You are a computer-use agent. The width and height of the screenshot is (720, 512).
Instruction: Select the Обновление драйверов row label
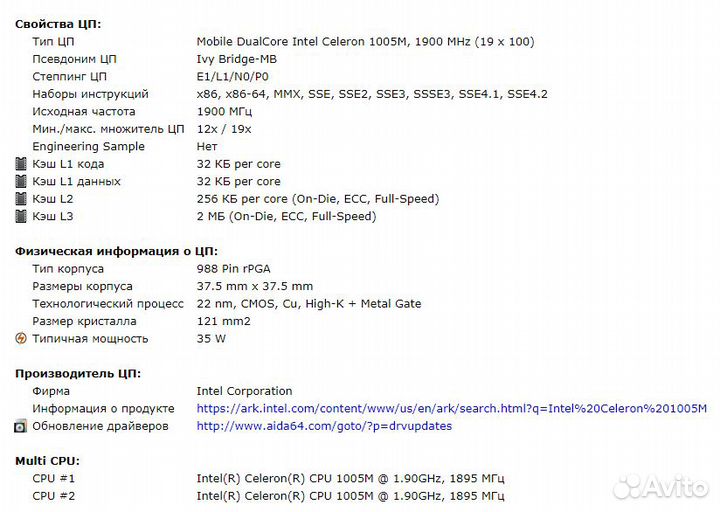[x=100, y=426]
